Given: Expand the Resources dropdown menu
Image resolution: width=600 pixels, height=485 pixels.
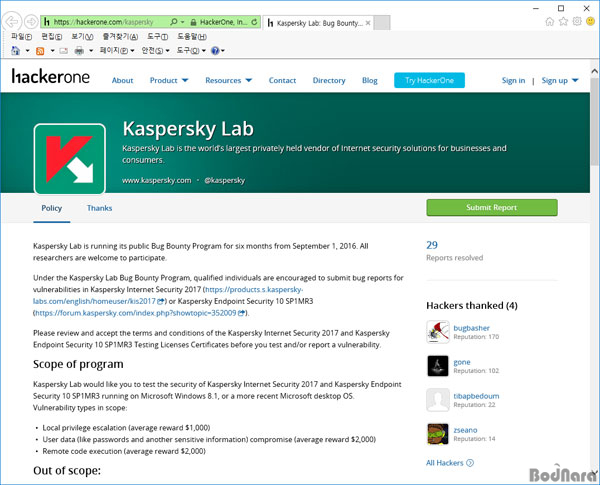Looking at the screenshot, I should coord(228,80).
